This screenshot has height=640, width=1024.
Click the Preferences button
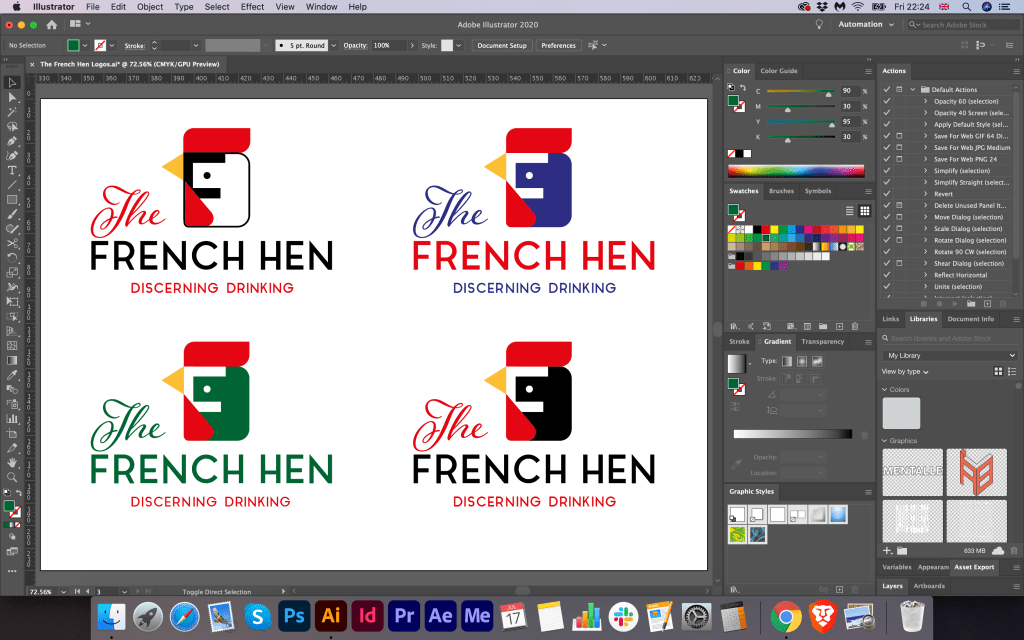coord(558,46)
